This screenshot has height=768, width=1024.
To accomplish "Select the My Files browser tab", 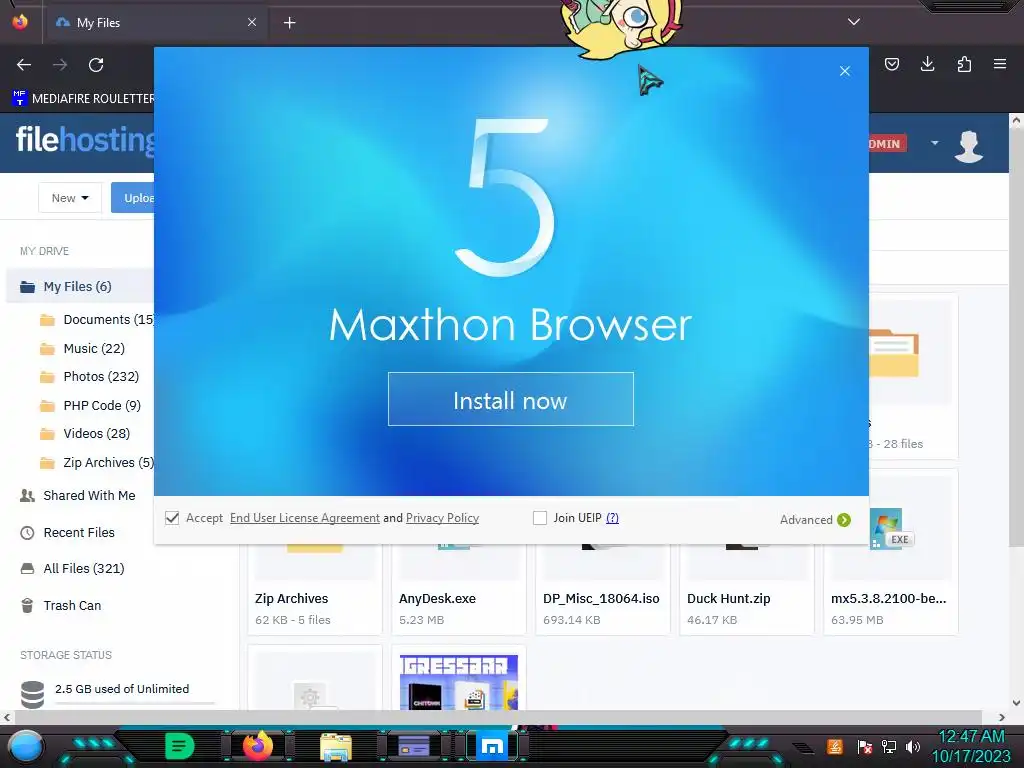I will [157, 22].
